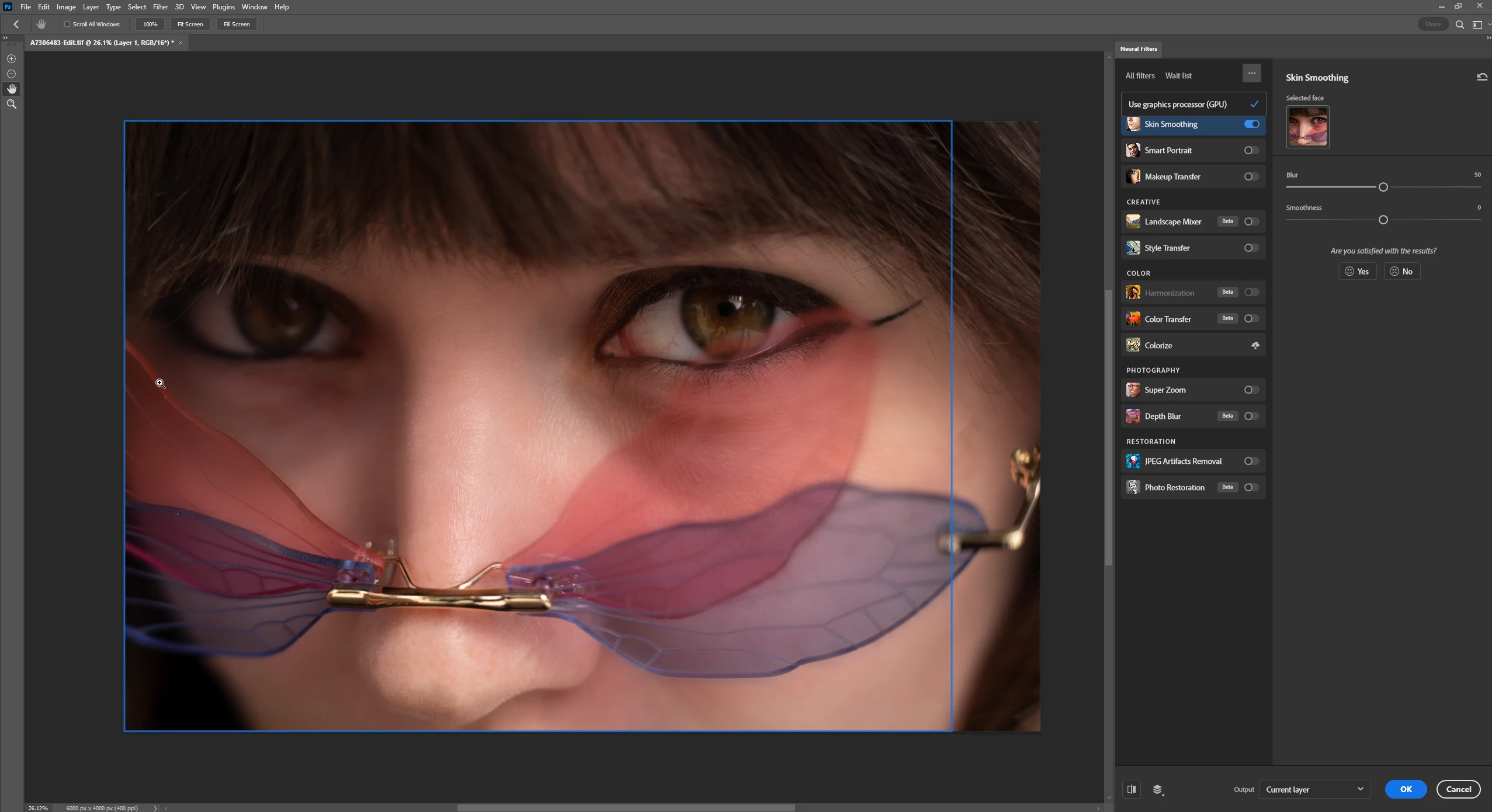Download the Colorize filter cloud icon
Image resolution: width=1492 pixels, height=812 pixels.
coord(1255,346)
